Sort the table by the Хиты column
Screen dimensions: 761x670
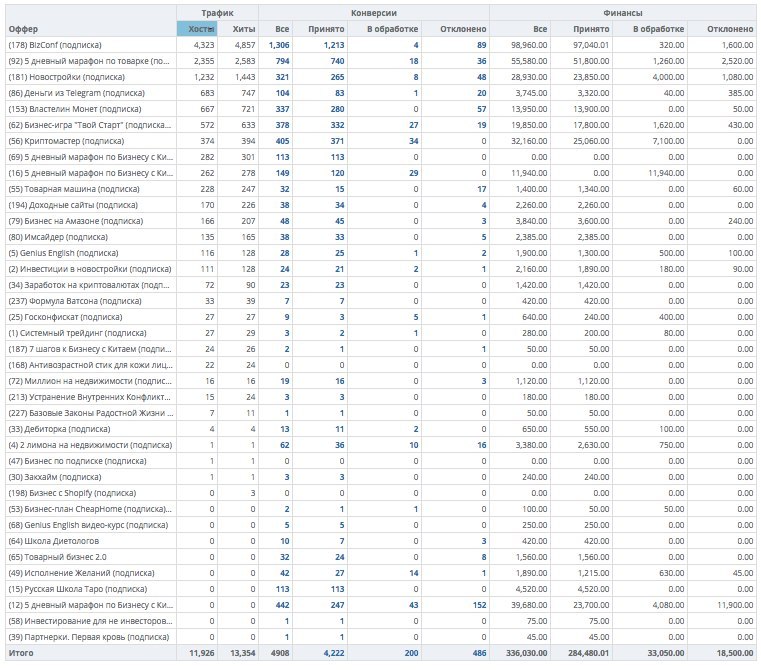pos(244,29)
